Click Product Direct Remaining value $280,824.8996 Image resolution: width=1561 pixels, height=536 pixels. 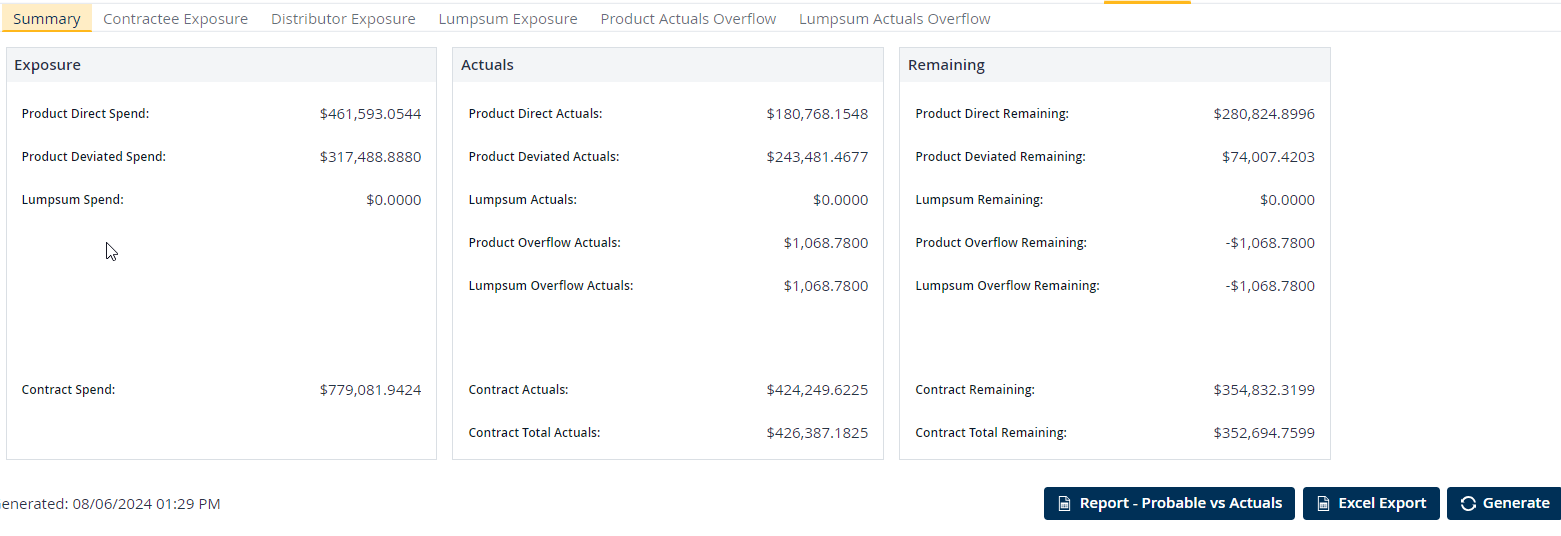1264,114
